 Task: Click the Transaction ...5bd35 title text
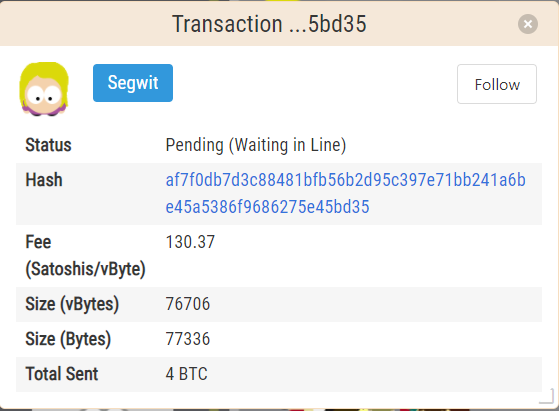coord(269,24)
